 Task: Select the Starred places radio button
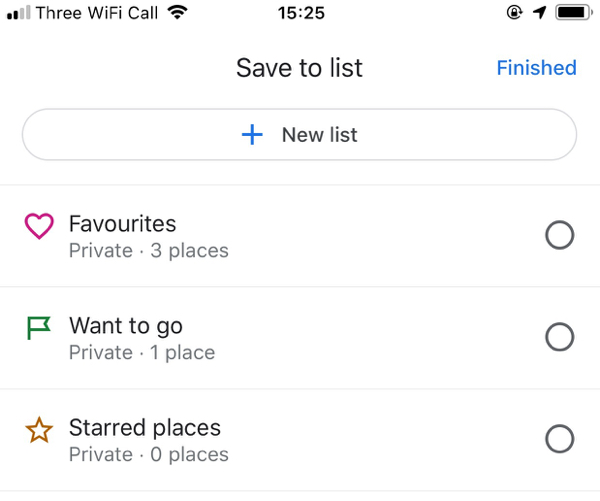pyautogui.click(x=559, y=439)
